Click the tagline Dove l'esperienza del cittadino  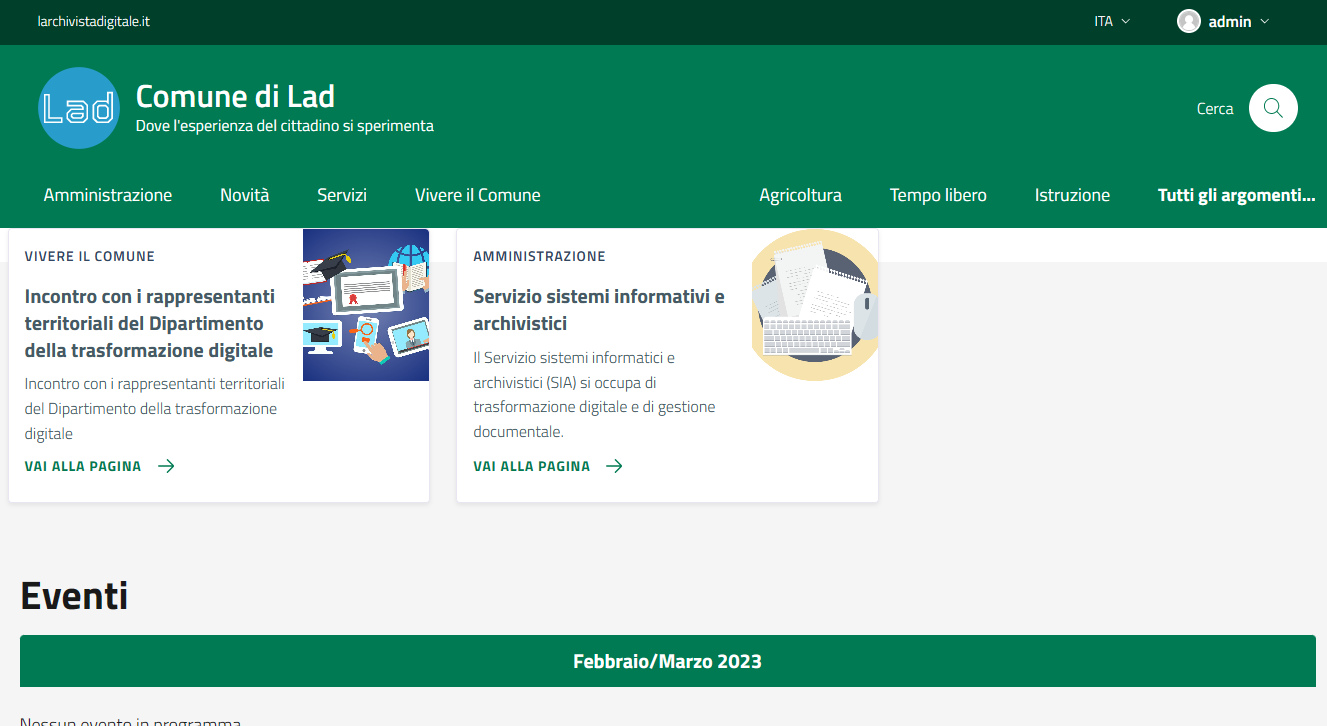click(285, 126)
